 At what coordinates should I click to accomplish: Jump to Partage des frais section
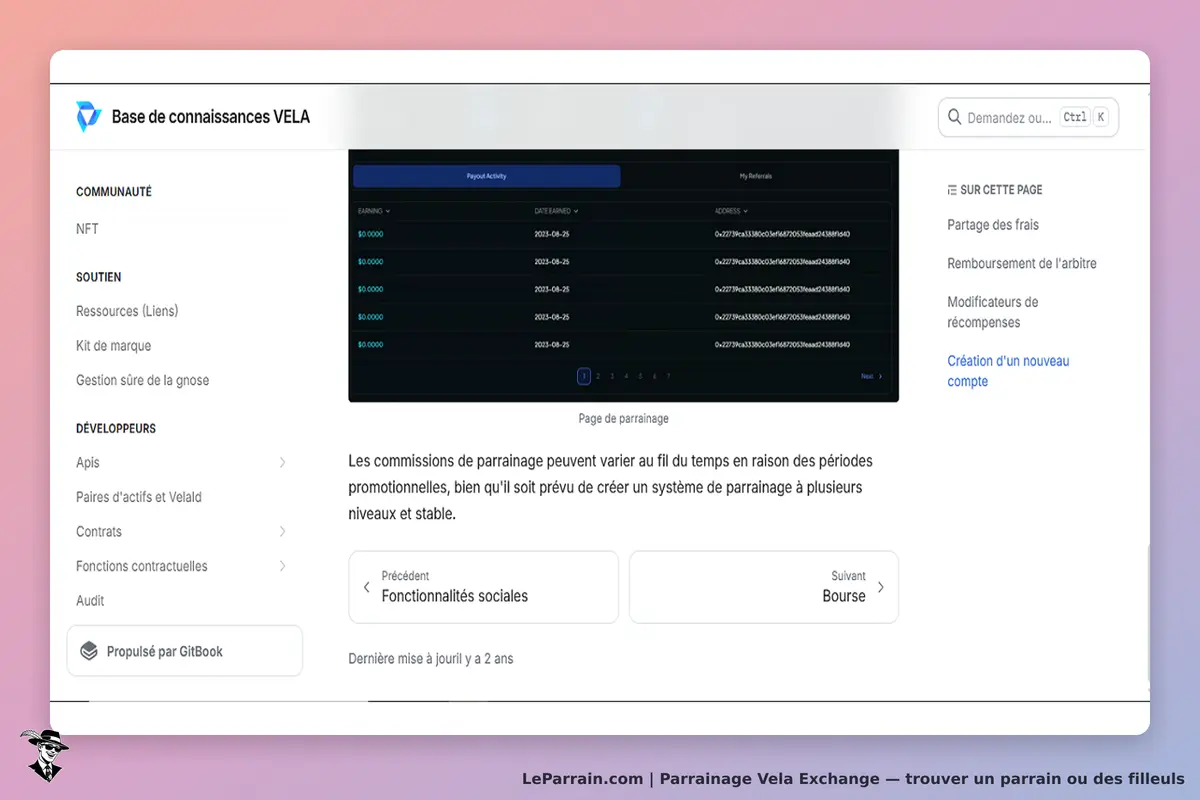[993, 225]
